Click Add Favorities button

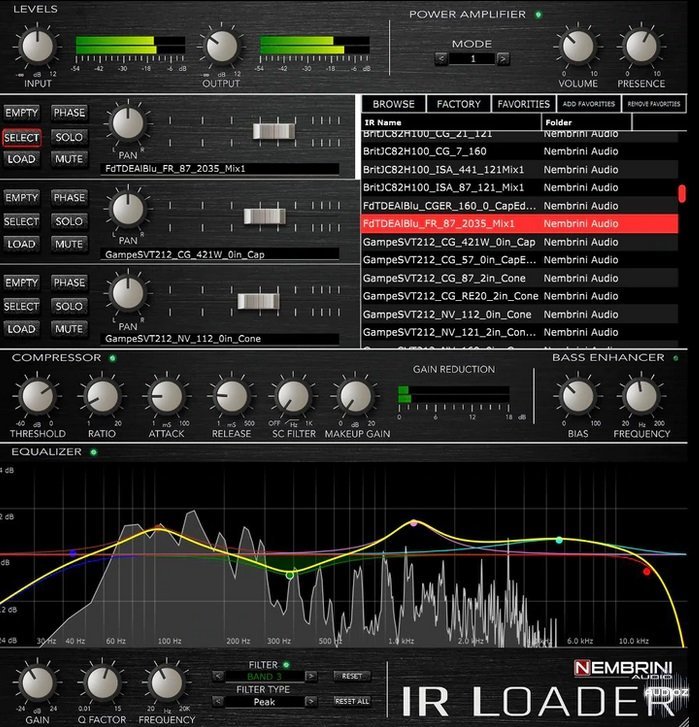click(x=589, y=104)
